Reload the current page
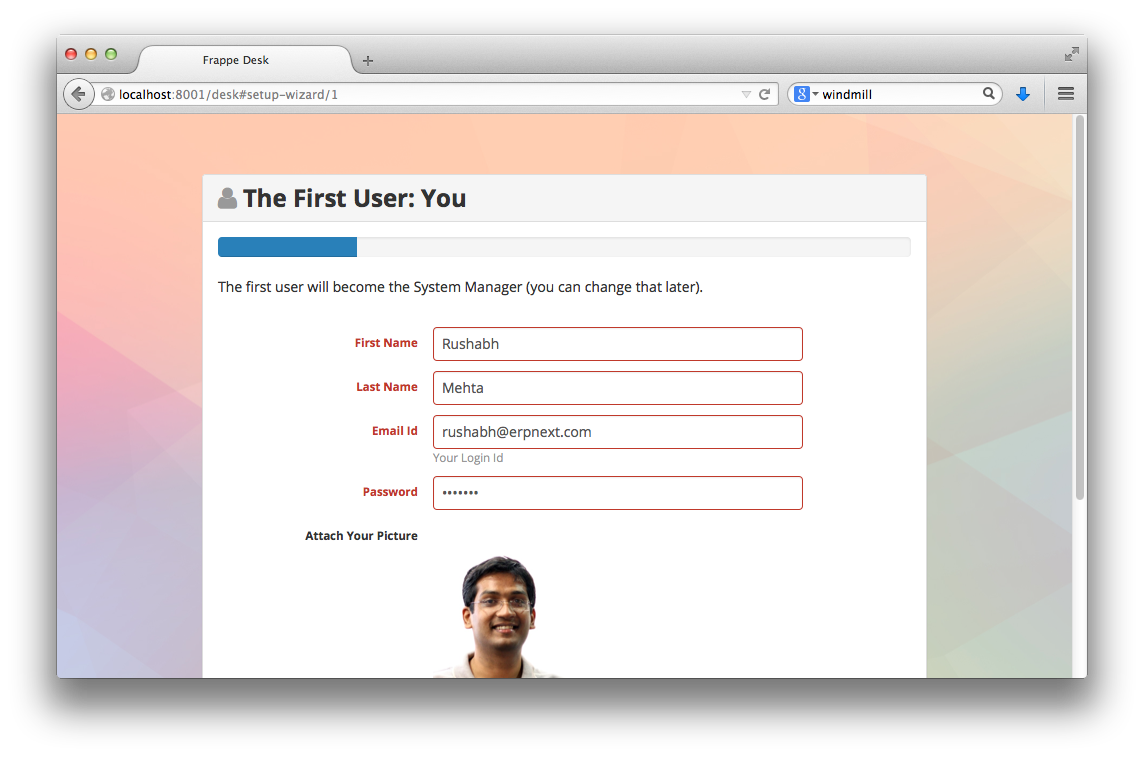Screen dimensions: 1144x757 [x=764, y=94]
